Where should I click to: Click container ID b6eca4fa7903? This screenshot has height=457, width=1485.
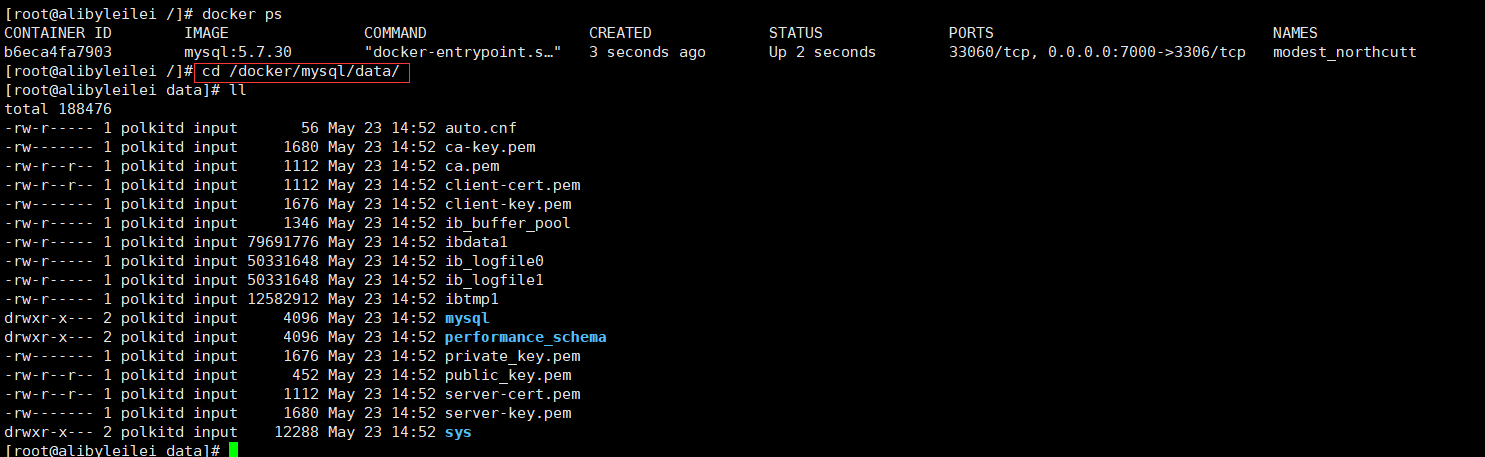coord(58,52)
